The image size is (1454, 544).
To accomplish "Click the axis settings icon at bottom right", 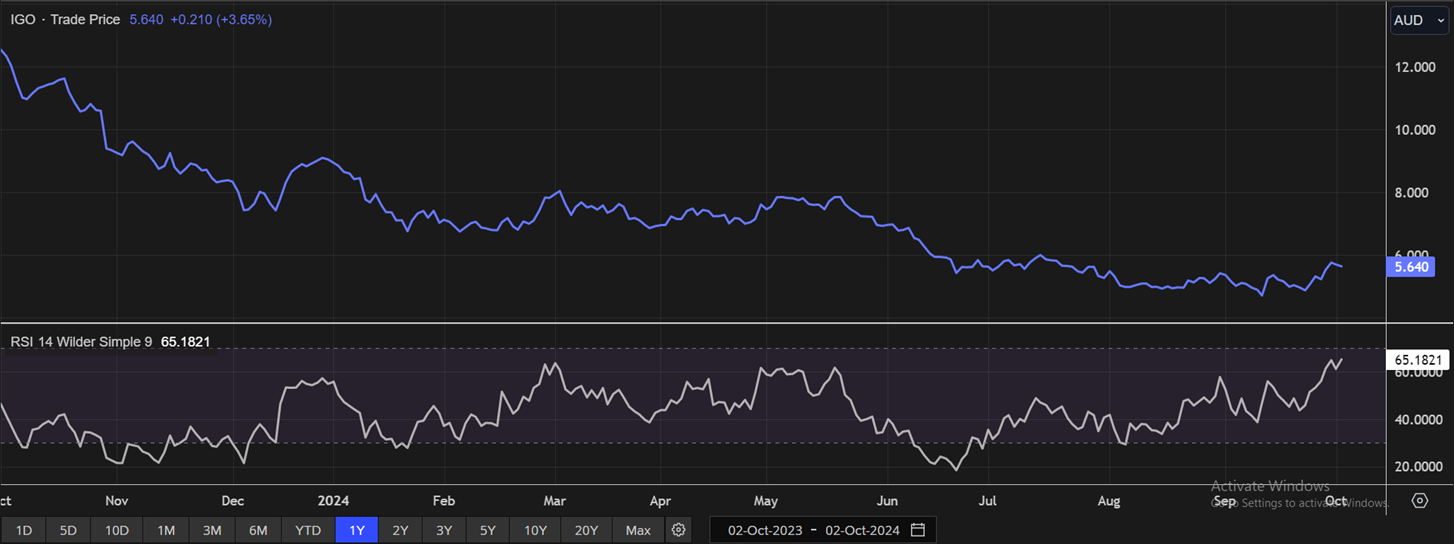I will pyautogui.click(x=1420, y=500).
